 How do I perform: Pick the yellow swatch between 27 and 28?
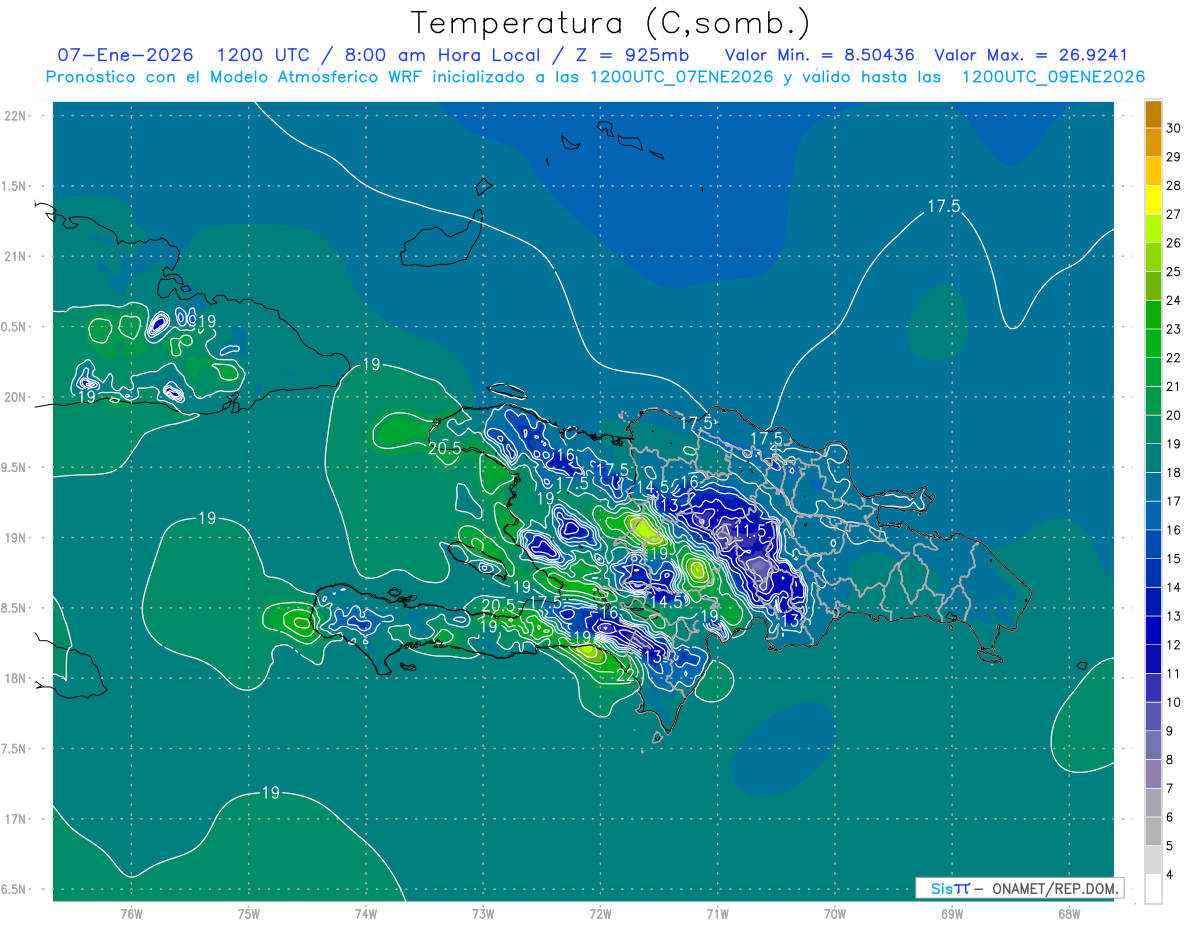pos(1153,200)
